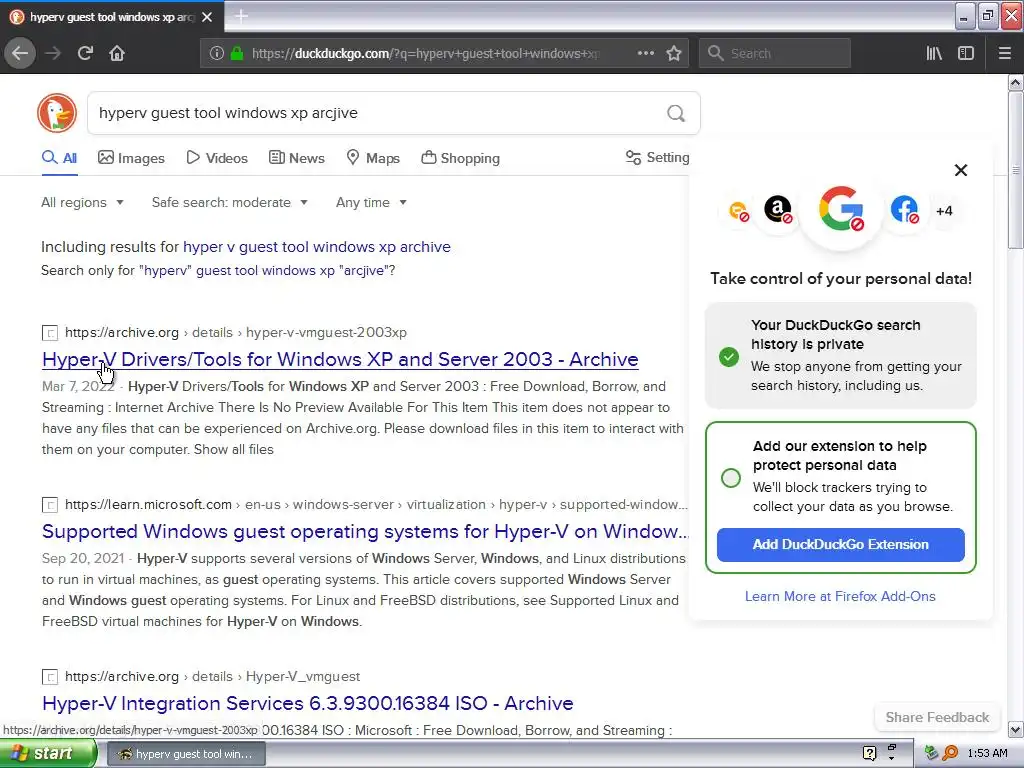This screenshot has width=1024, height=768.
Task: Bookmark this page with the star
Action: 674,53
